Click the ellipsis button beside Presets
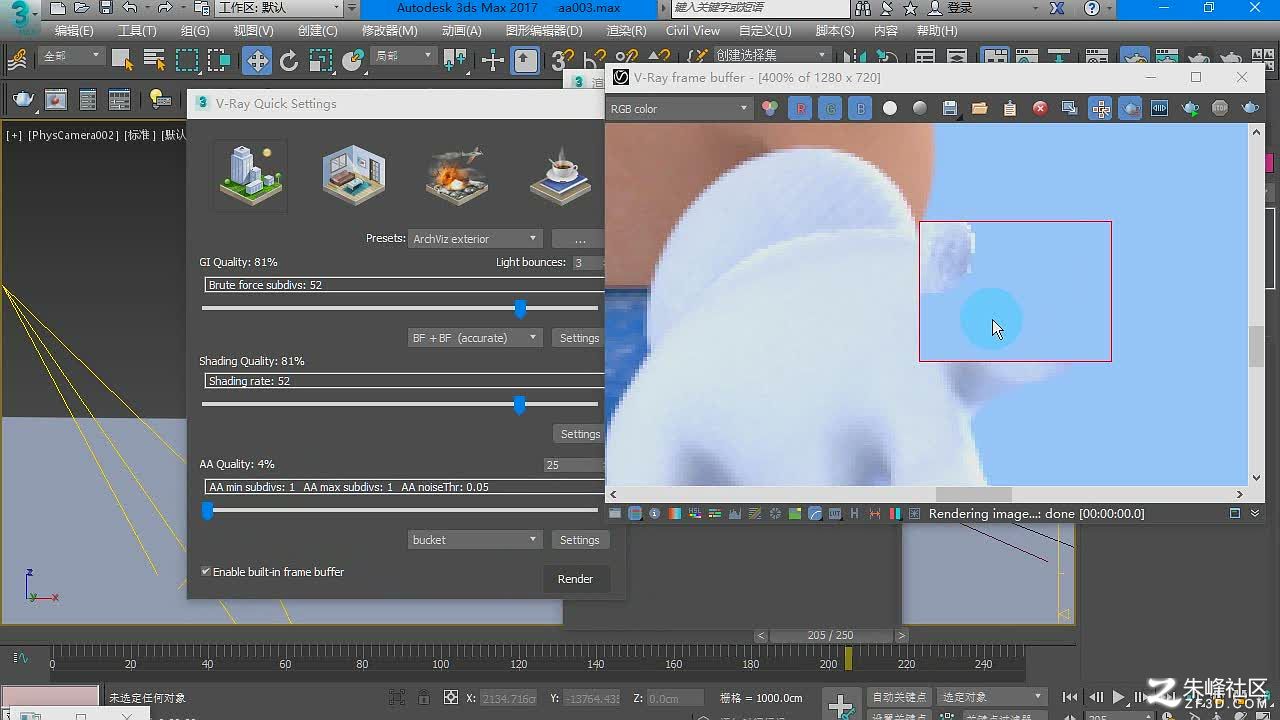The height and width of the screenshot is (720, 1280). [x=579, y=239]
